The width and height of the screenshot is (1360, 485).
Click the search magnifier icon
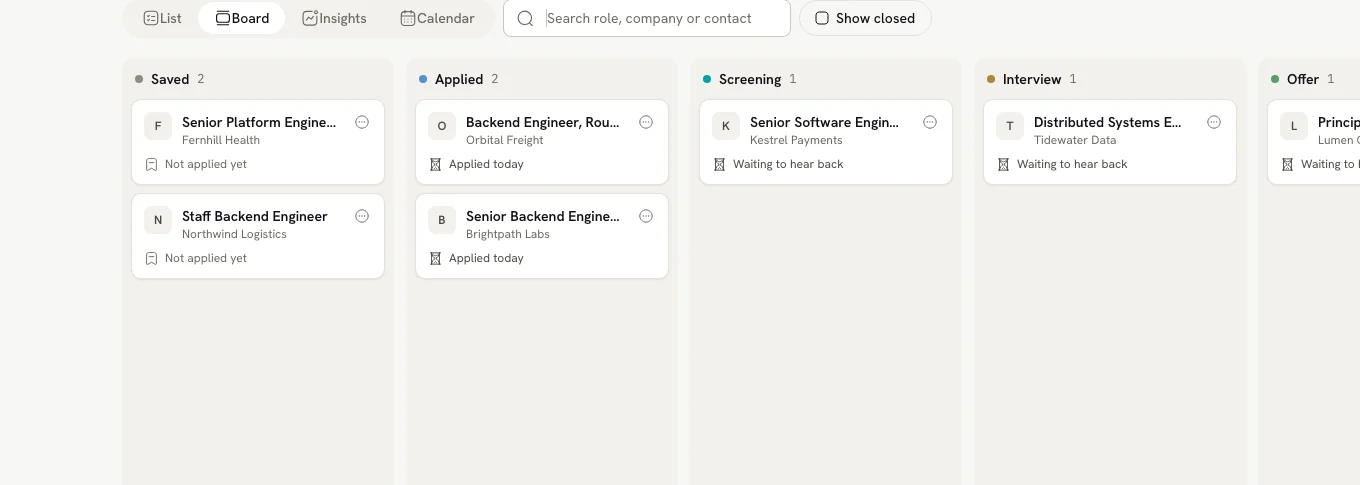(525, 18)
